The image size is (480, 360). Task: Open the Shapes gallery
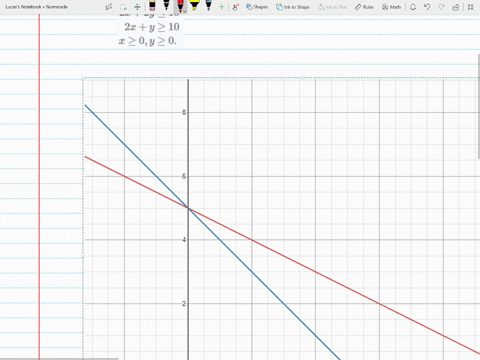(257, 7)
